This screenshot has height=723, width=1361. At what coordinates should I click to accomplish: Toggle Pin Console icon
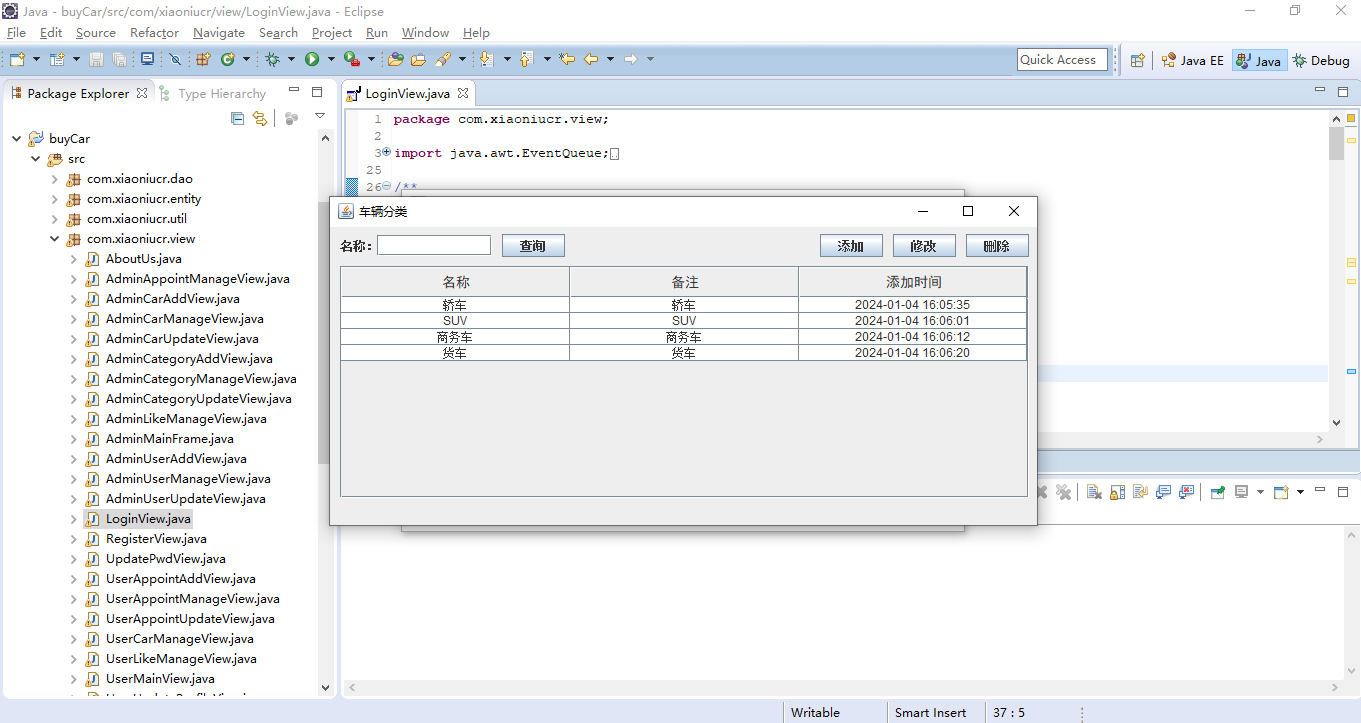click(1218, 492)
